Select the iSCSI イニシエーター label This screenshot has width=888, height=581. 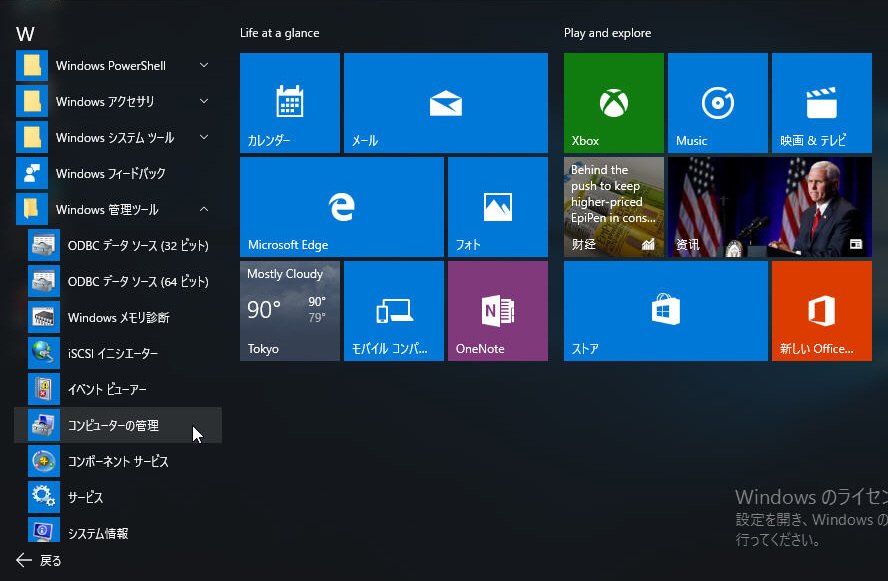[x=113, y=354]
